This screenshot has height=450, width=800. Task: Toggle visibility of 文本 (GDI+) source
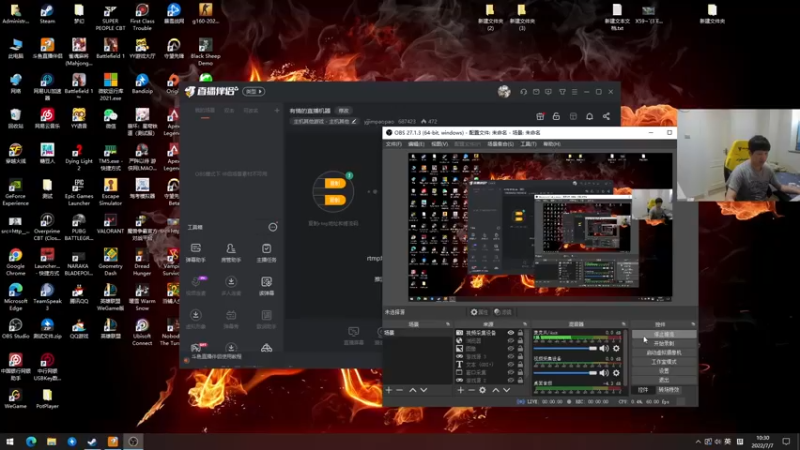511,364
